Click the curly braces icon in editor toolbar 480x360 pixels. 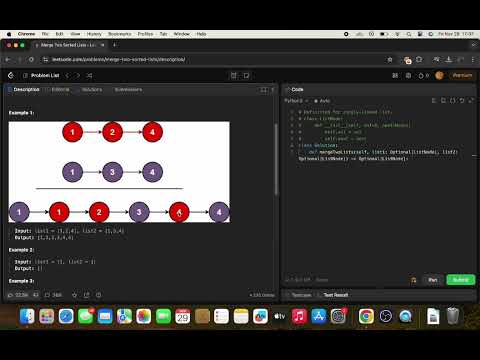453,100
